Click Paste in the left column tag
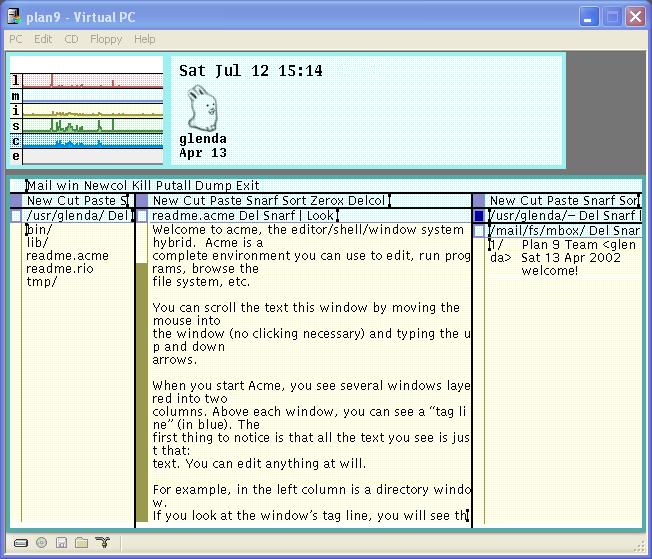This screenshot has height=559, width=652. 99,201
